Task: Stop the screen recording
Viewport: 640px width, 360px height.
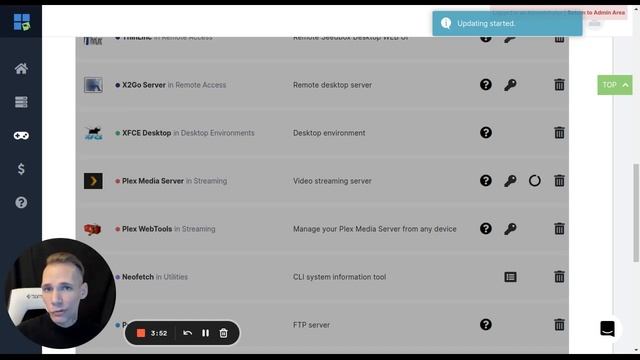Action: [x=141, y=333]
